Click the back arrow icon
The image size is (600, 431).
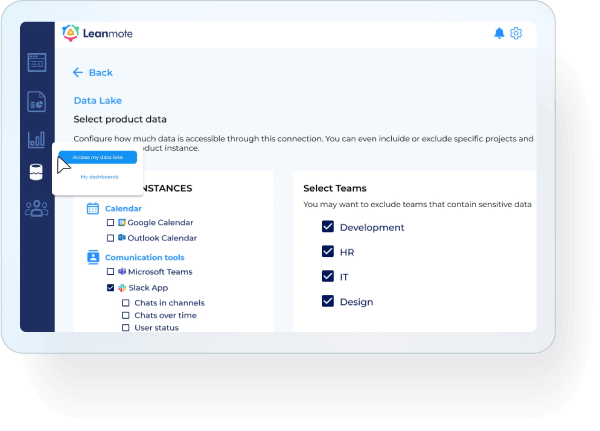tap(78, 72)
